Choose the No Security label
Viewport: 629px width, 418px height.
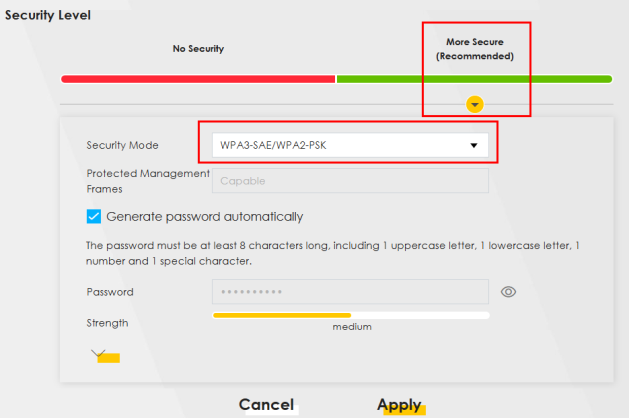(198, 48)
